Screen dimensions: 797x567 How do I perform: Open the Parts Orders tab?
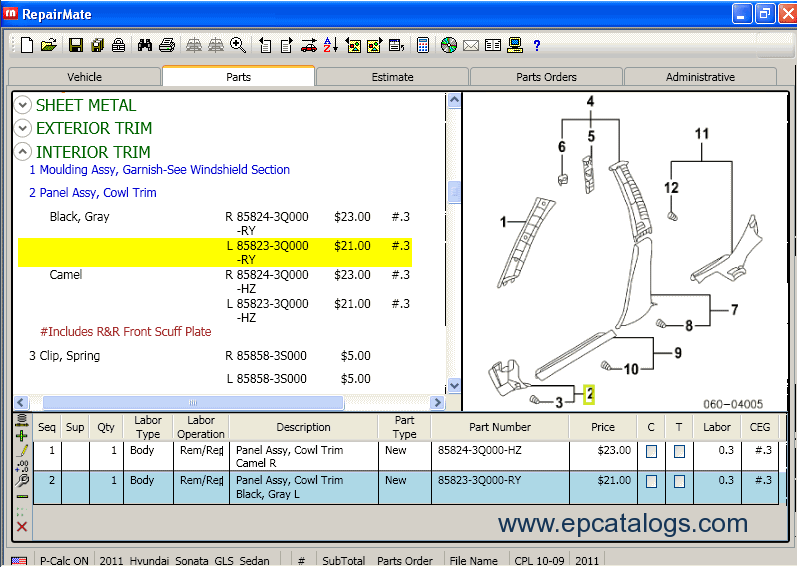(x=546, y=77)
